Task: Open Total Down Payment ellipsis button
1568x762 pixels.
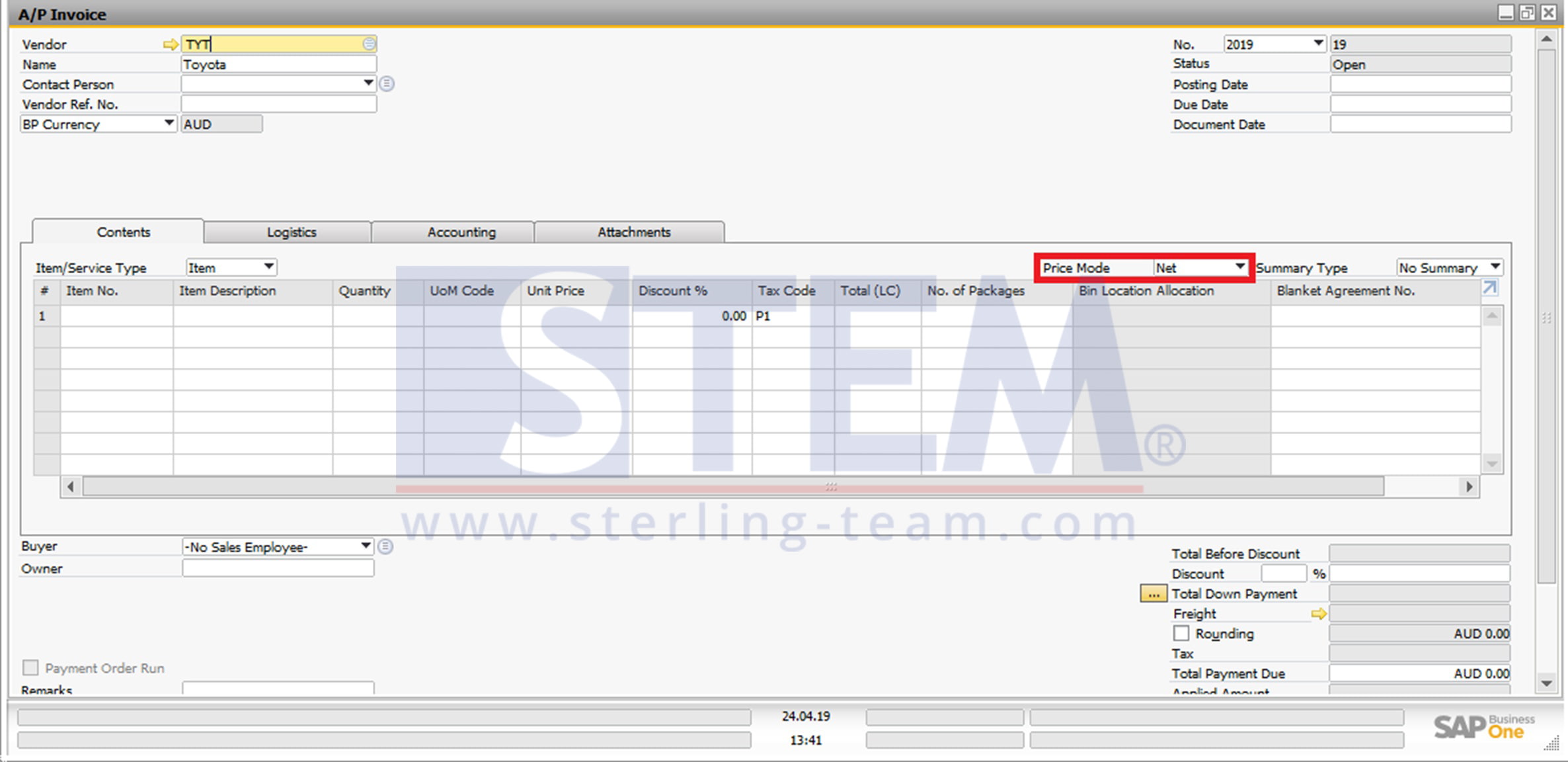Action: (1153, 593)
